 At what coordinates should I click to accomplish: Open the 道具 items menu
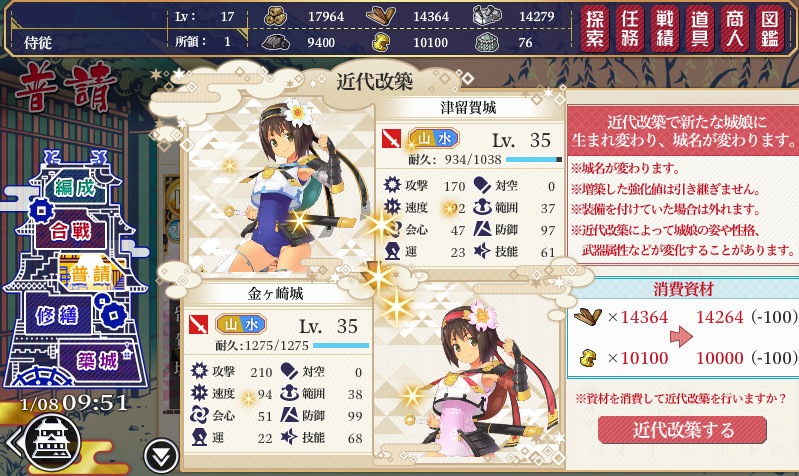[700, 30]
